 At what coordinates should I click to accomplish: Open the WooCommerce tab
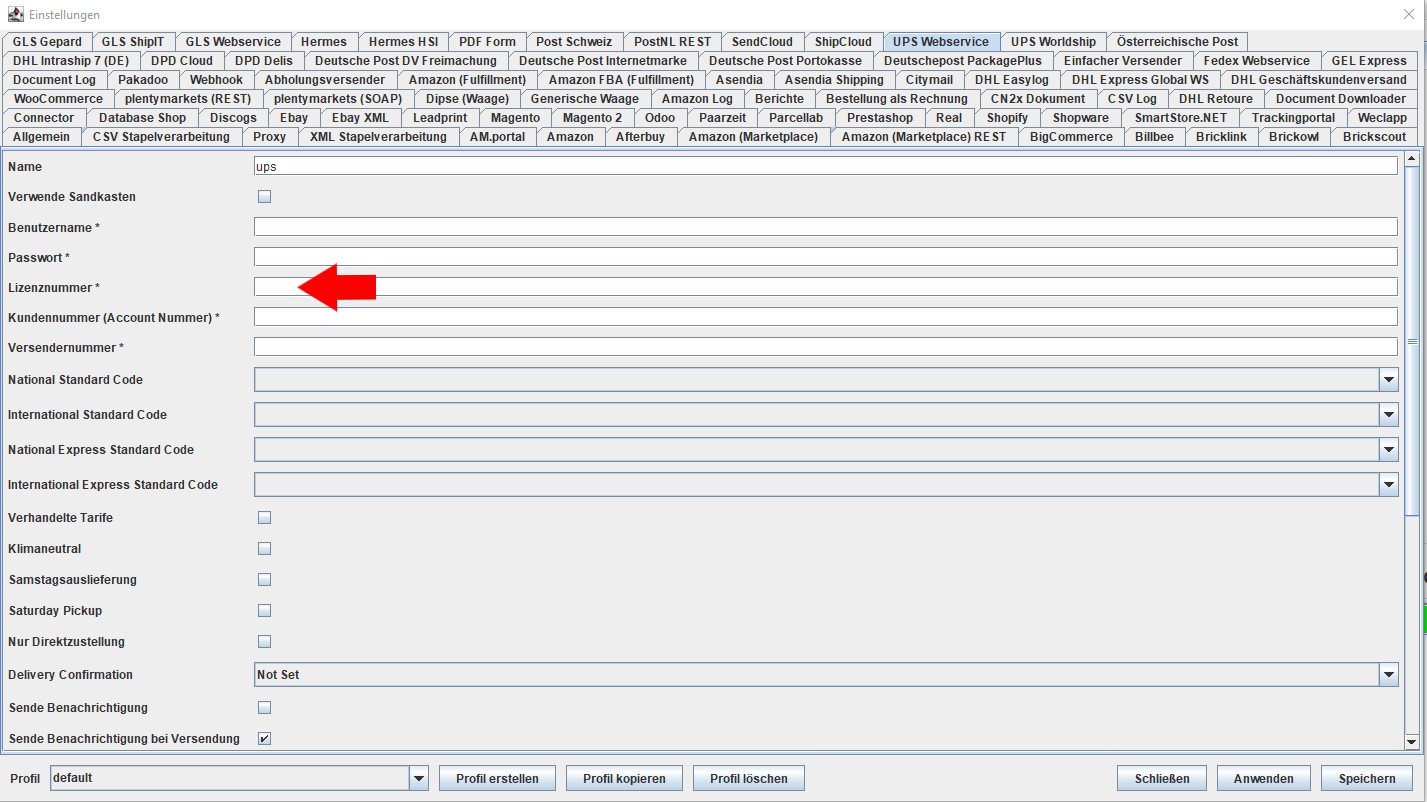[x=58, y=99]
